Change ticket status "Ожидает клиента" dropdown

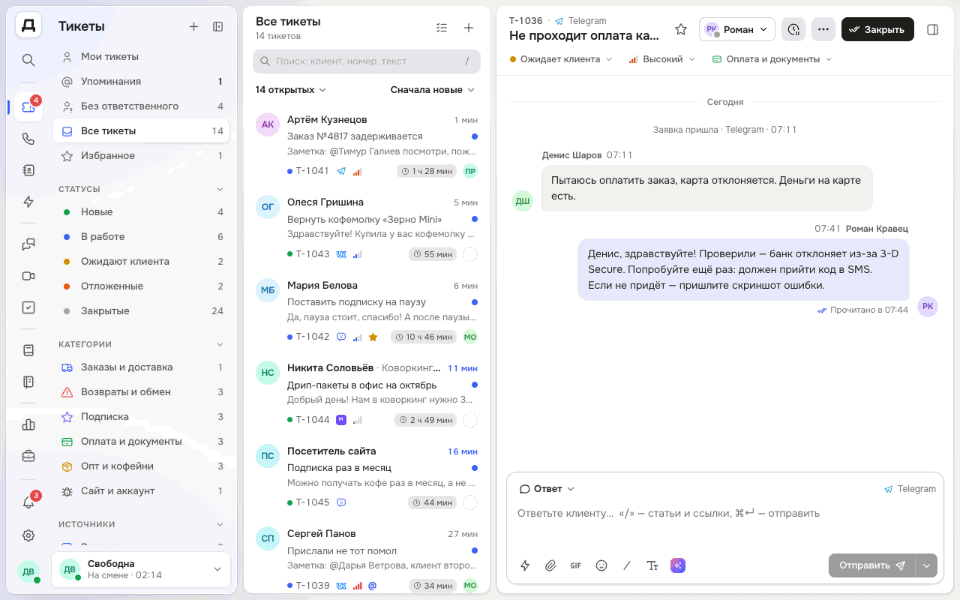point(560,59)
